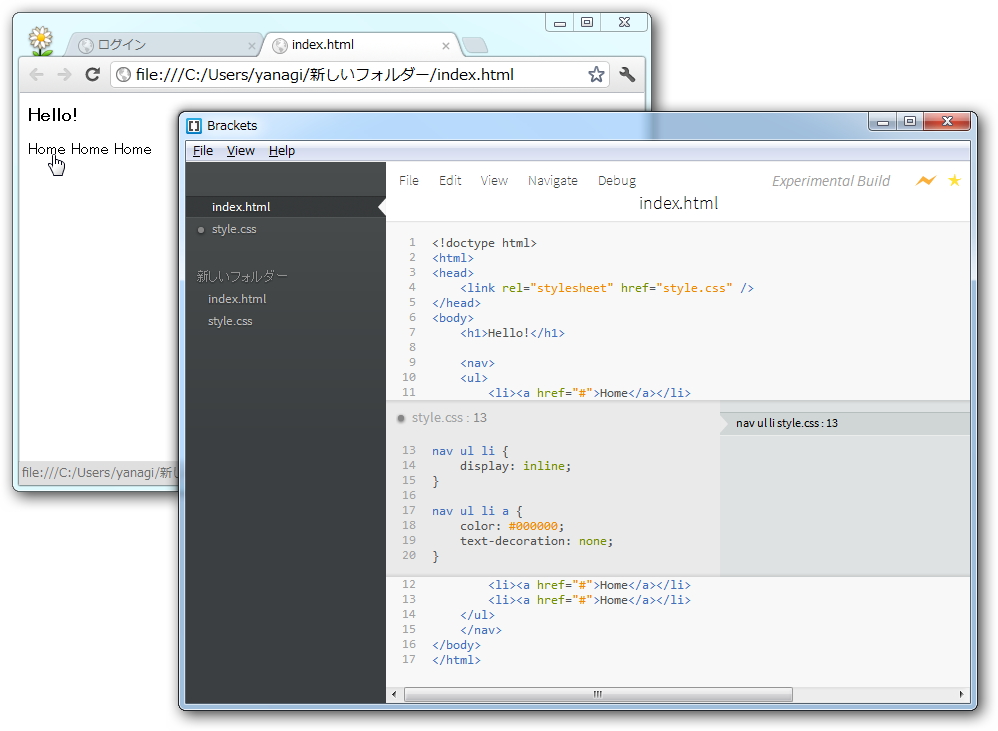The width and height of the screenshot is (998, 731).
Task: Click the yellow star icon in Brackets
Action: coord(954,181)
